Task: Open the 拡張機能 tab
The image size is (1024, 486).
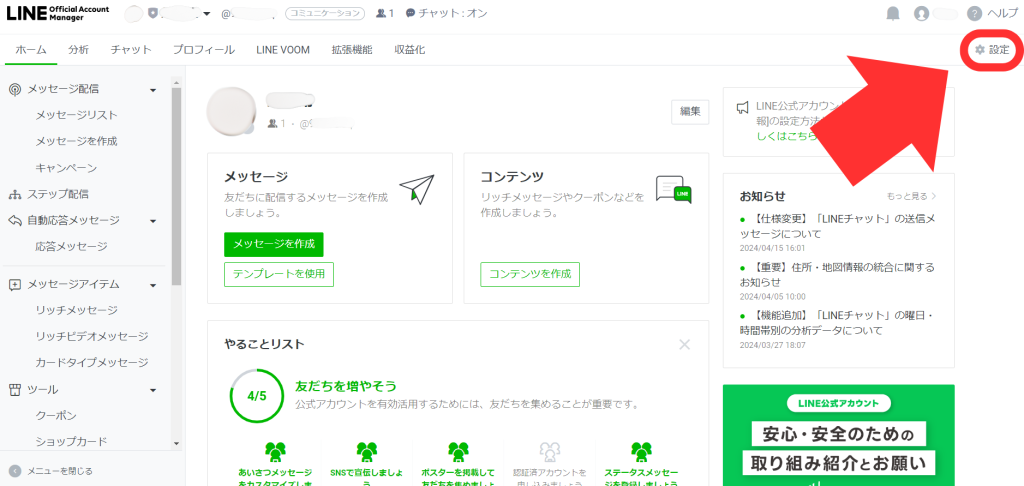Action: tap(352, 50)
